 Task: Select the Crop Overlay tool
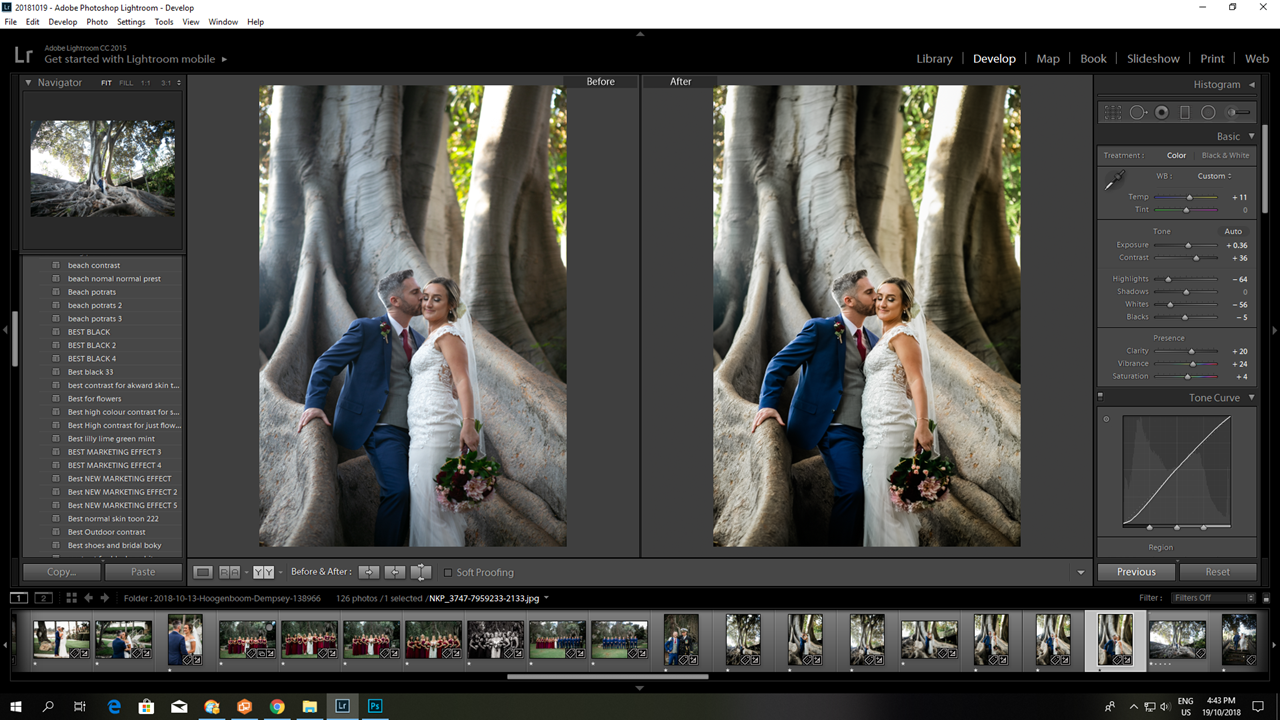click(x=1113, y=113)
